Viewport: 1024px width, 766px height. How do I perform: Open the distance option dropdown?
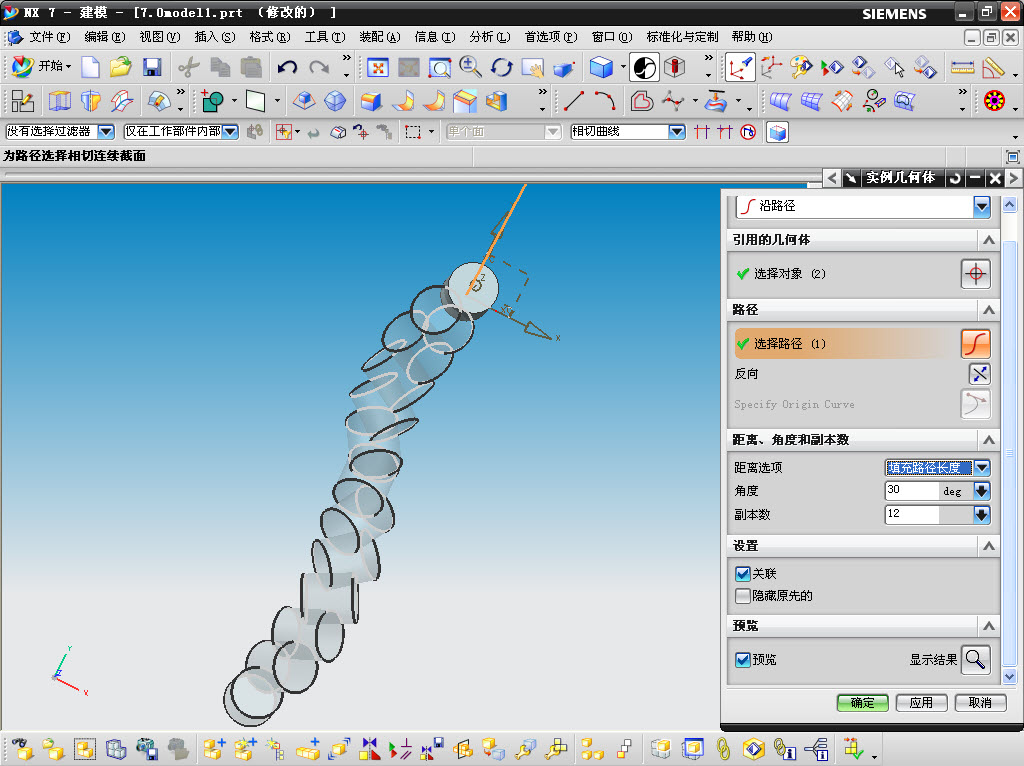click(982, 468)
